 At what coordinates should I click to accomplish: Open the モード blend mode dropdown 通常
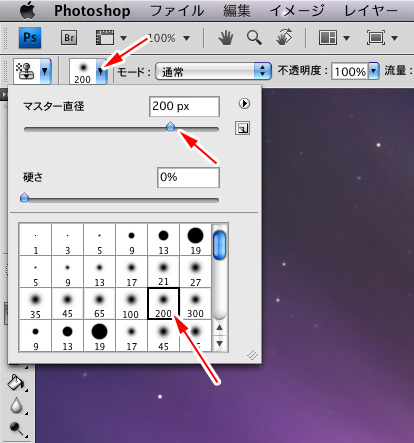[213, 71]
